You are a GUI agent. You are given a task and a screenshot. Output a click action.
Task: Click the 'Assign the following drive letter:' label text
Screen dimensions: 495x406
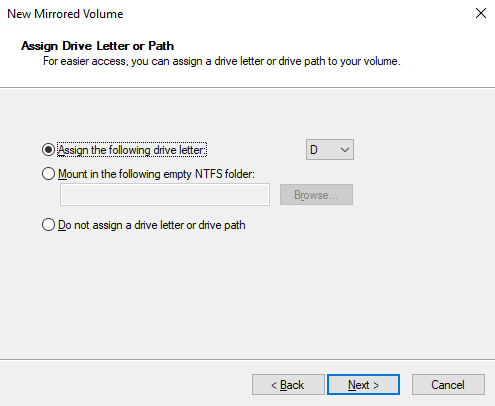pos(132,150)
